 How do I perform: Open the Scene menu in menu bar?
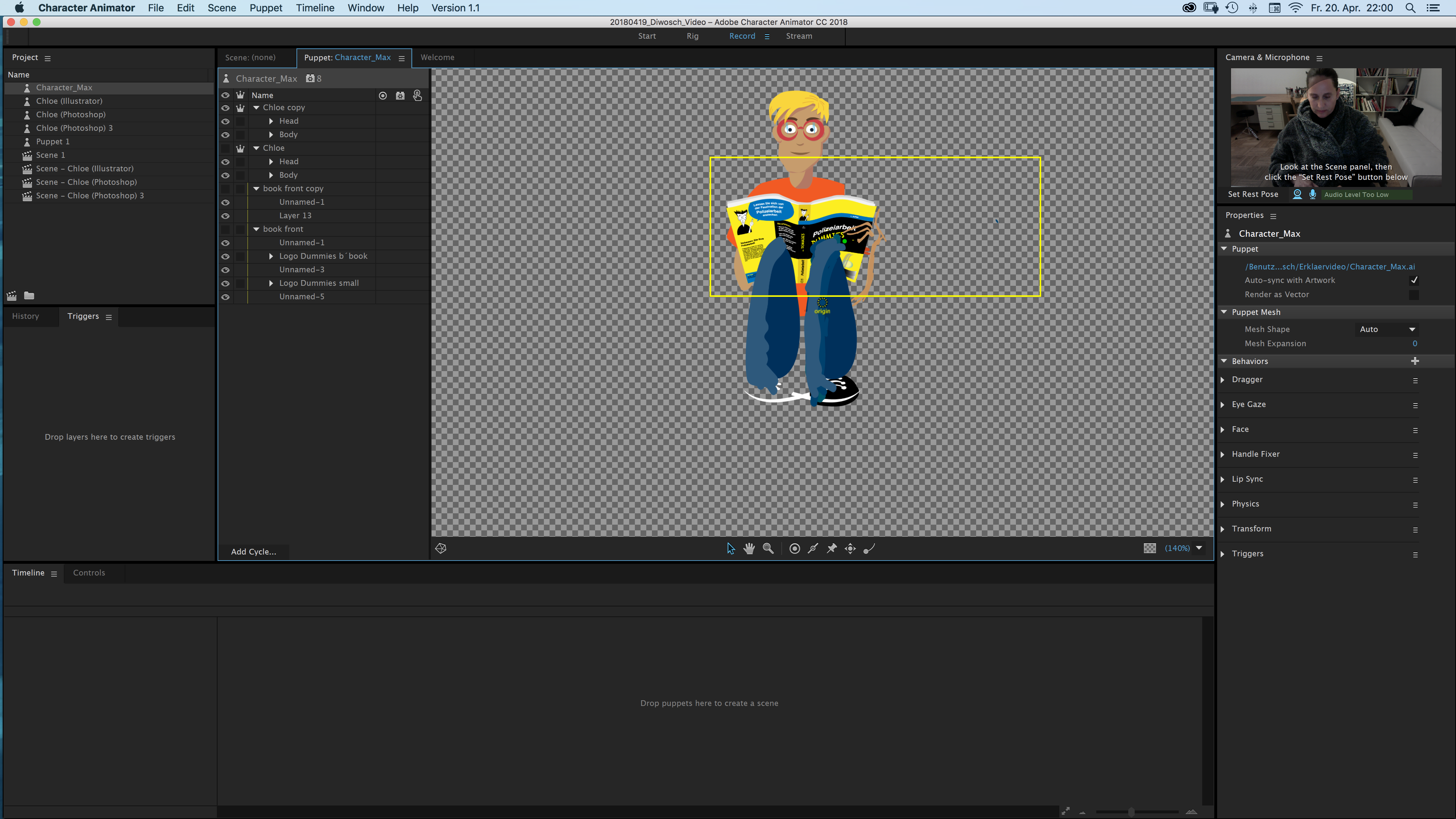click(221, 8)
